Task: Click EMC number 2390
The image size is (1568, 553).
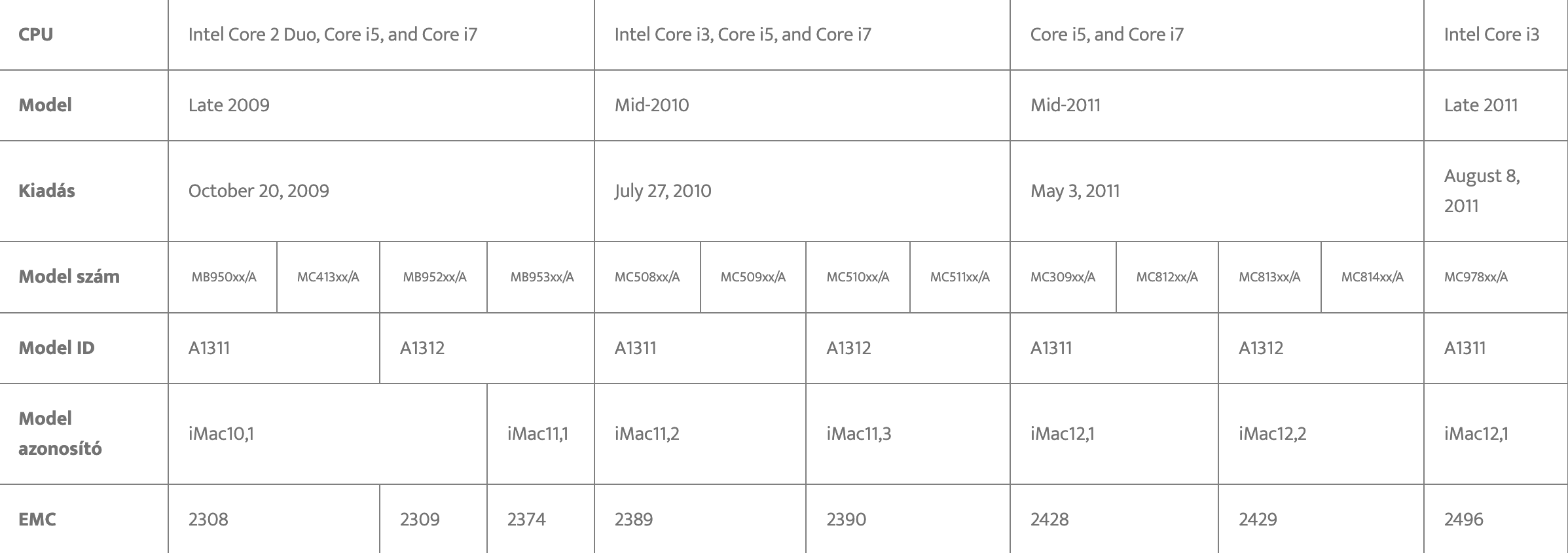Action: point(846,520)
